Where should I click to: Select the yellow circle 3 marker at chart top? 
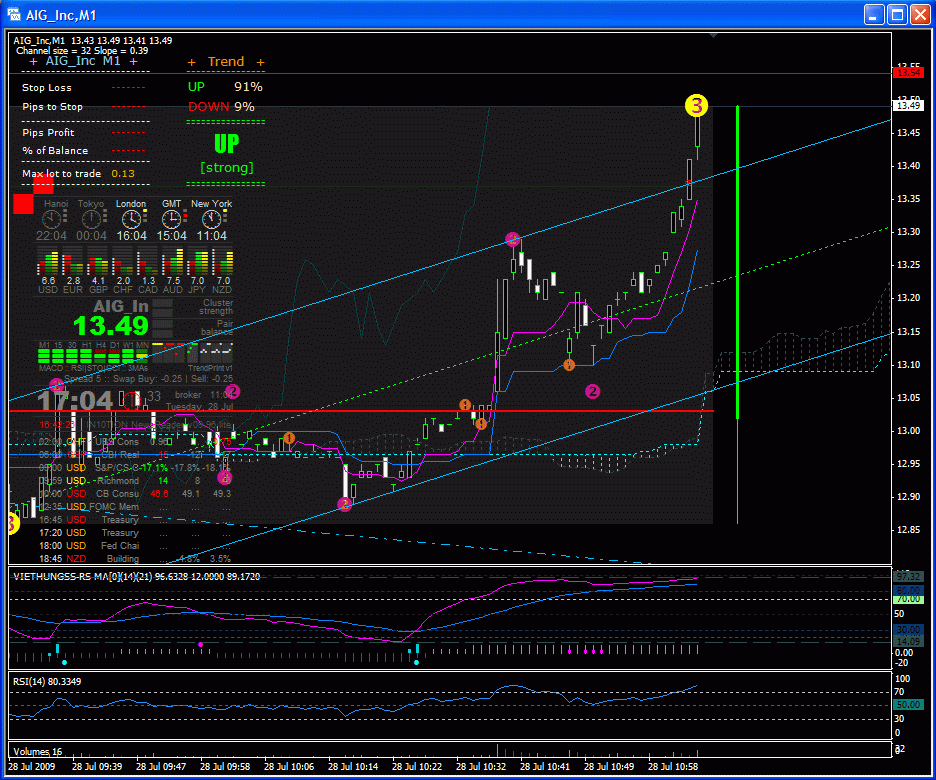click(x=696, y=105)
